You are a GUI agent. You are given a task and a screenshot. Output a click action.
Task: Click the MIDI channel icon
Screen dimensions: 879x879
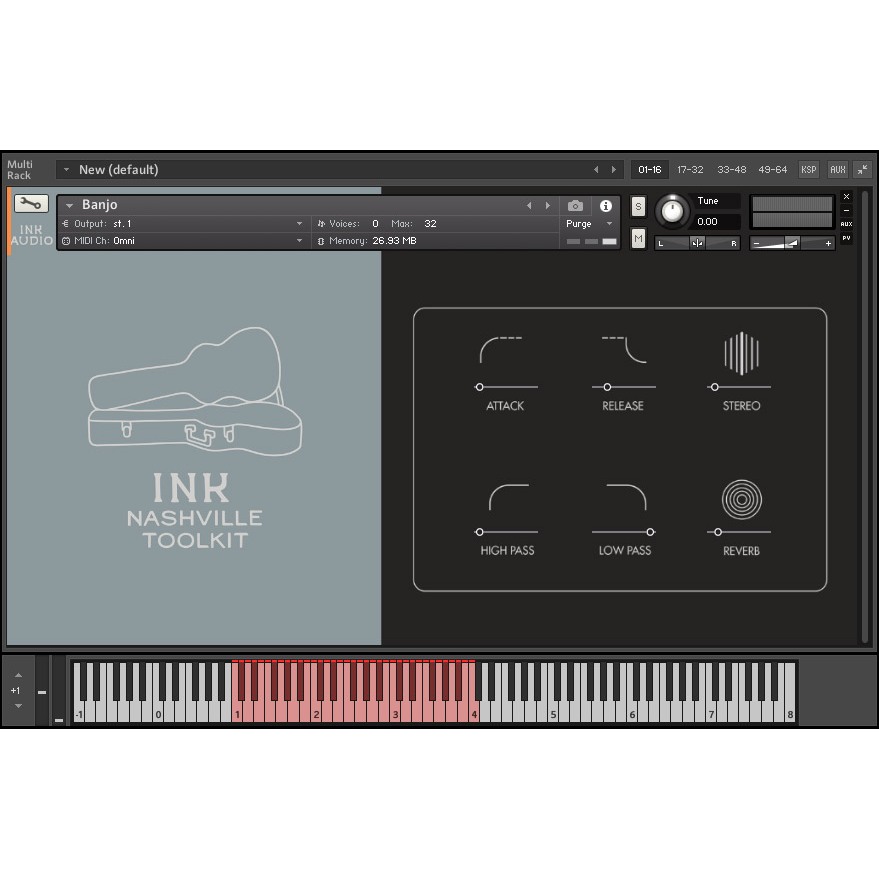pyautogui.click(x=66, y=241)
